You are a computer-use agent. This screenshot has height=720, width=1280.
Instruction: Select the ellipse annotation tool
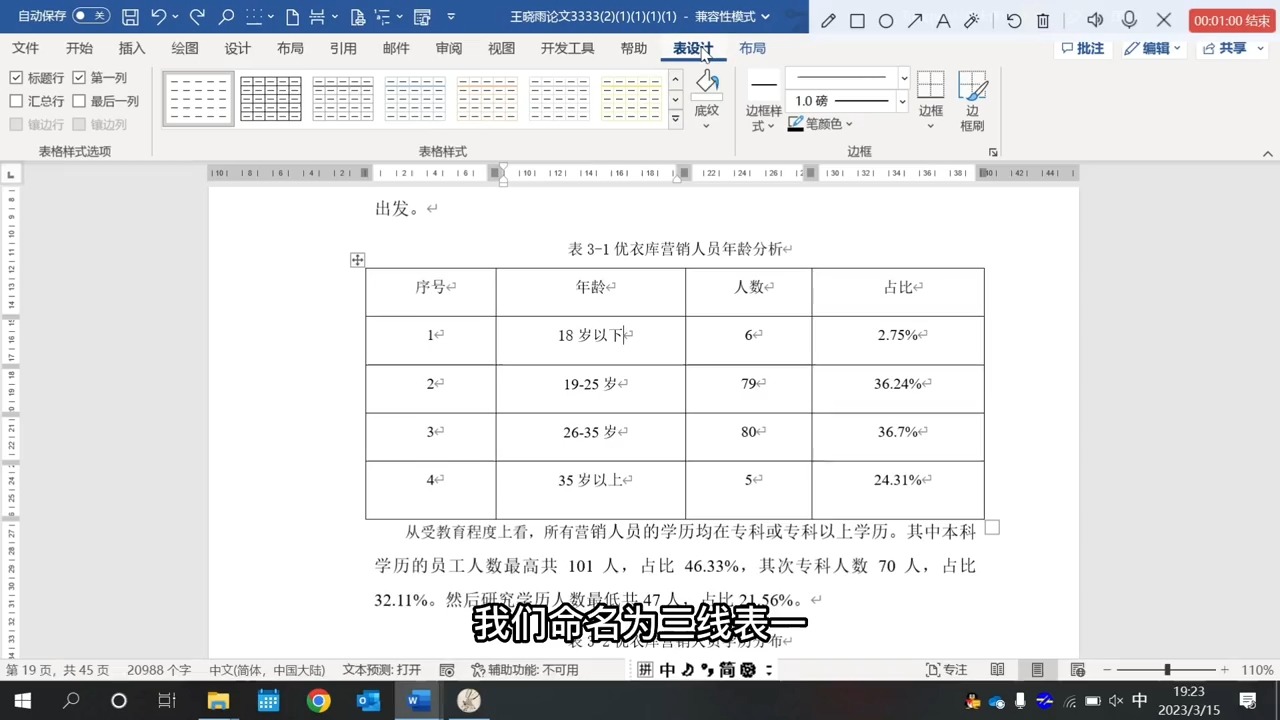click(x=886, y=20)
